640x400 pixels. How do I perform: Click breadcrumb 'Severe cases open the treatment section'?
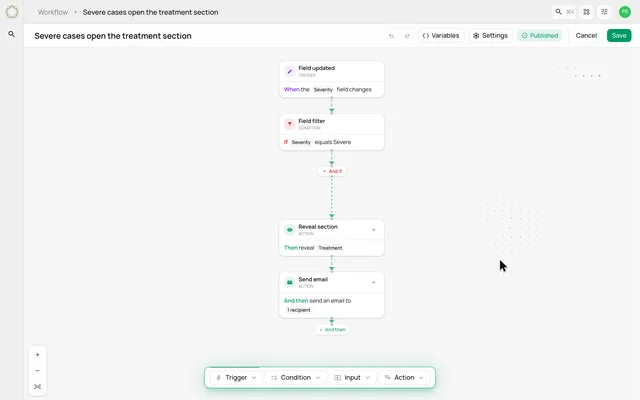point(151,12)
